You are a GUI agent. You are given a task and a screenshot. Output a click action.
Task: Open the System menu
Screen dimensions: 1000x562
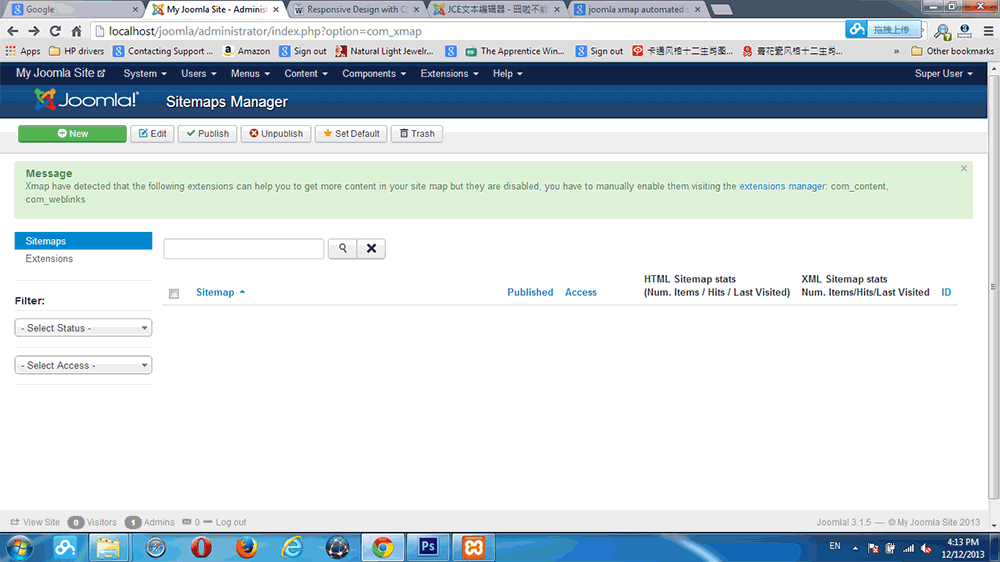pyautogui.click(x=145, y=73)
